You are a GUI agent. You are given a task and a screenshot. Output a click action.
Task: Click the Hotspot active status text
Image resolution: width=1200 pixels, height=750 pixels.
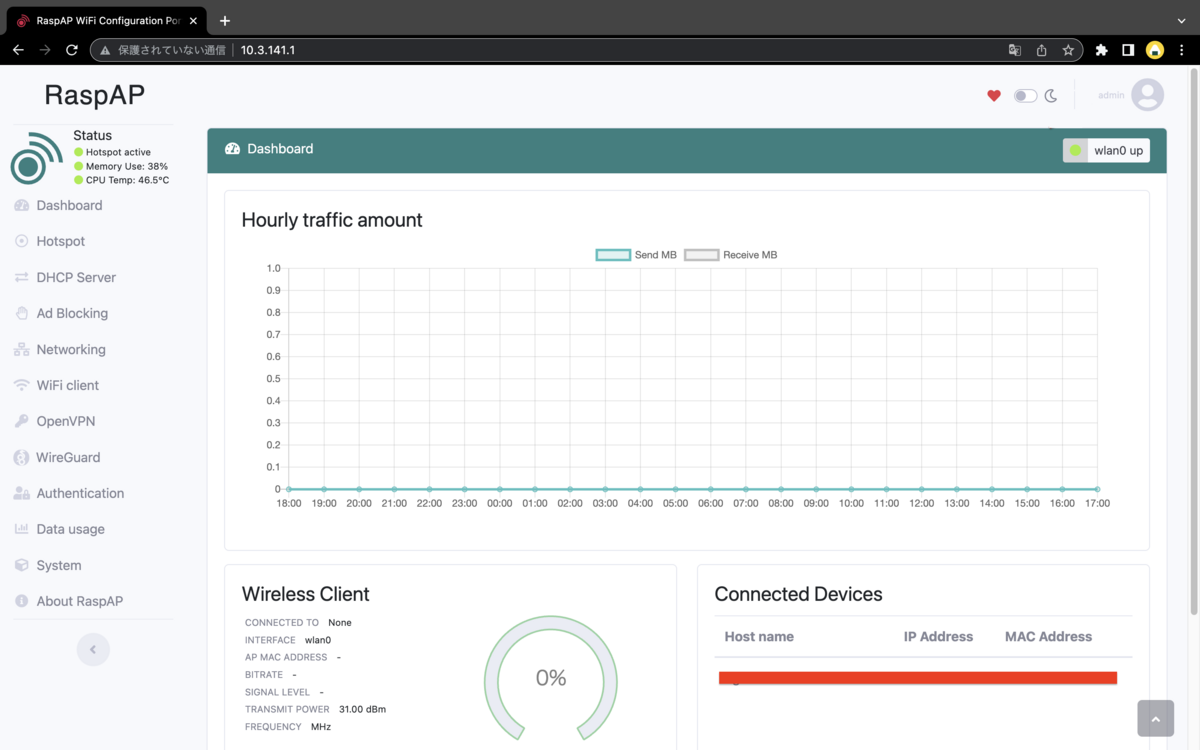click(x=118, y=152)
